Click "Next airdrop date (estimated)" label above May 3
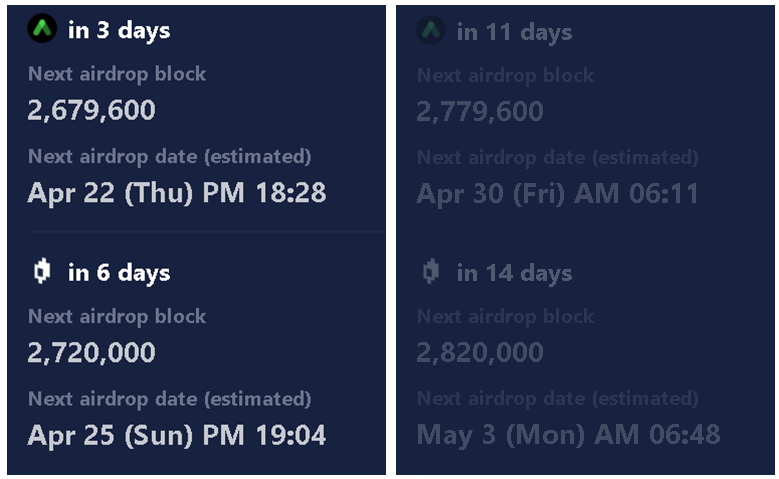779x479 pixels. [x=557, y=398]
